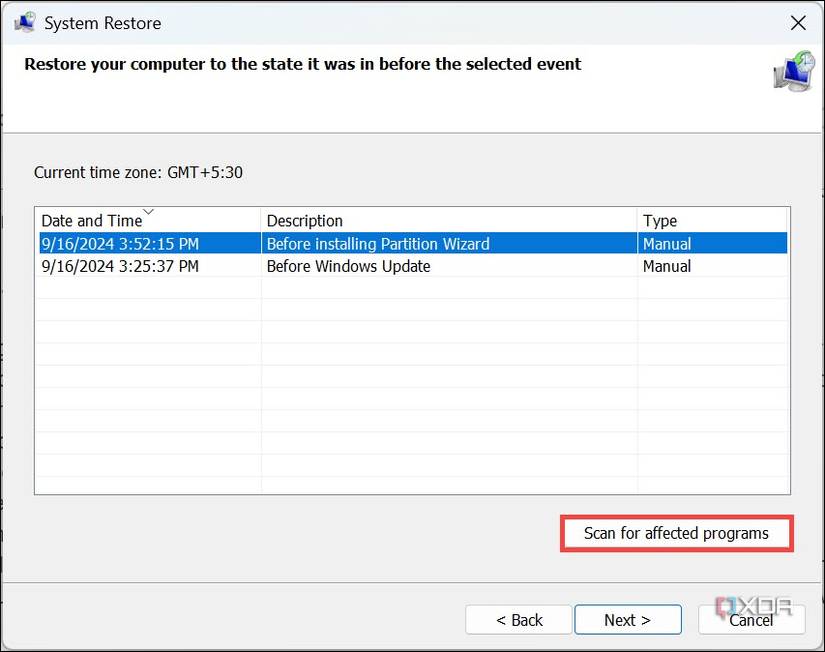This screenshot has height=652, width=825.
Task: Click the Current time zone label
Action: 138,173
